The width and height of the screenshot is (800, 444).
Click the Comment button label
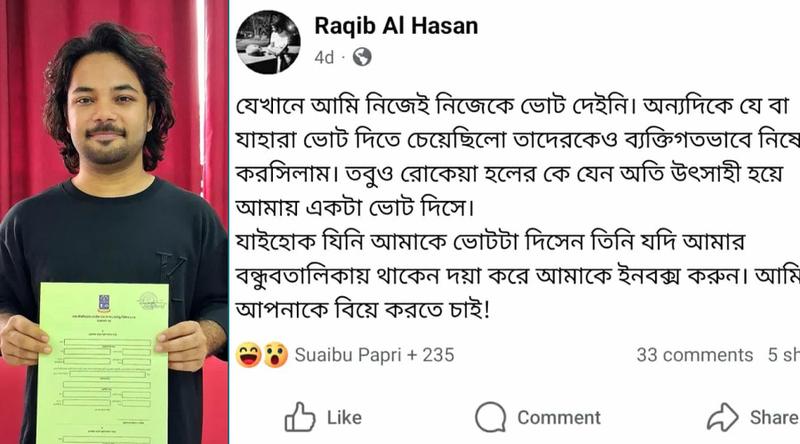pyautogui.click(x=559, y=417)
